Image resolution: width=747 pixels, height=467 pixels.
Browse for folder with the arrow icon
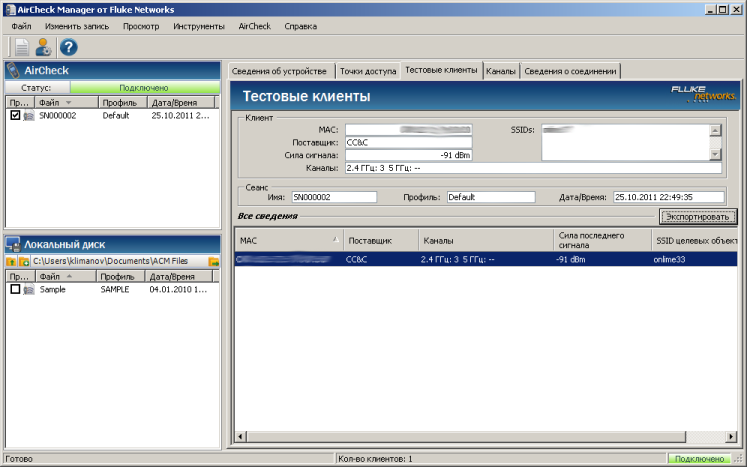pos(213,261)
